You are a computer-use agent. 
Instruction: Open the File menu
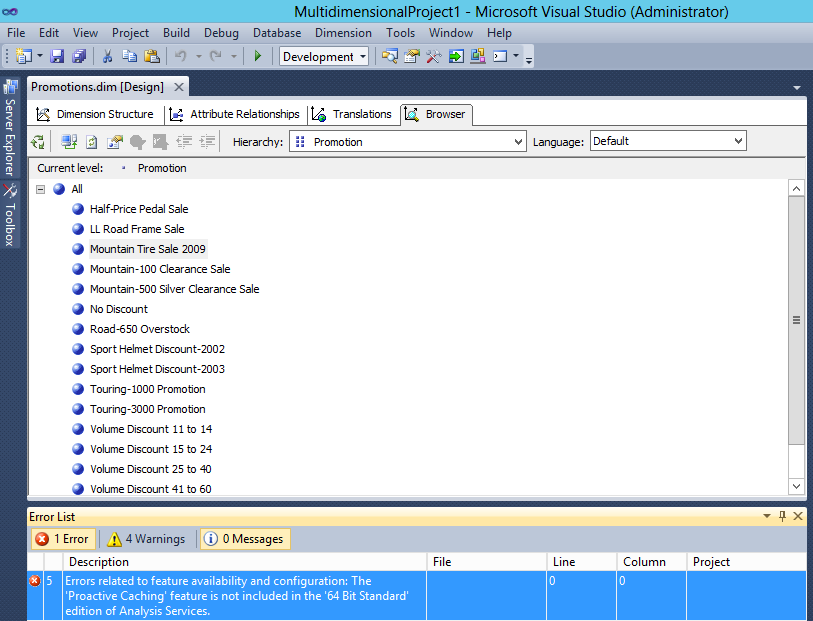coord(16,33)
